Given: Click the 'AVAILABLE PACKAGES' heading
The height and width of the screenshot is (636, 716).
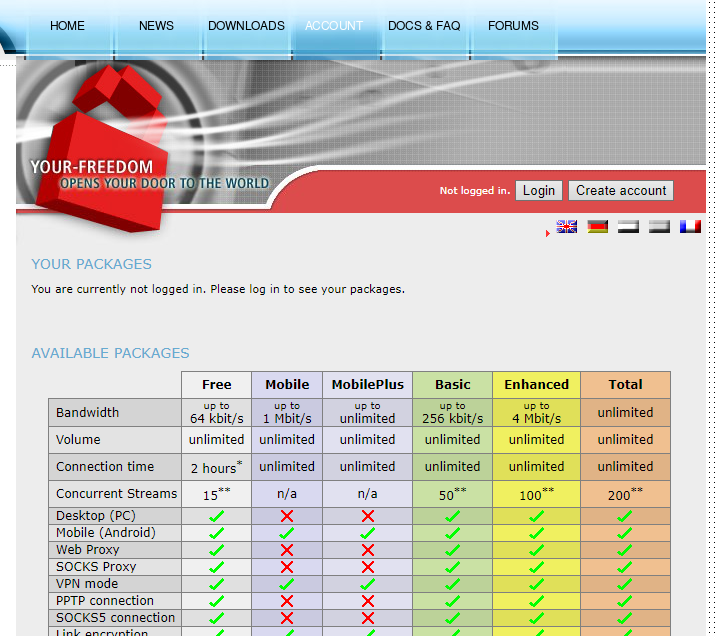Looking at the screenshot, I should (110, 353).
